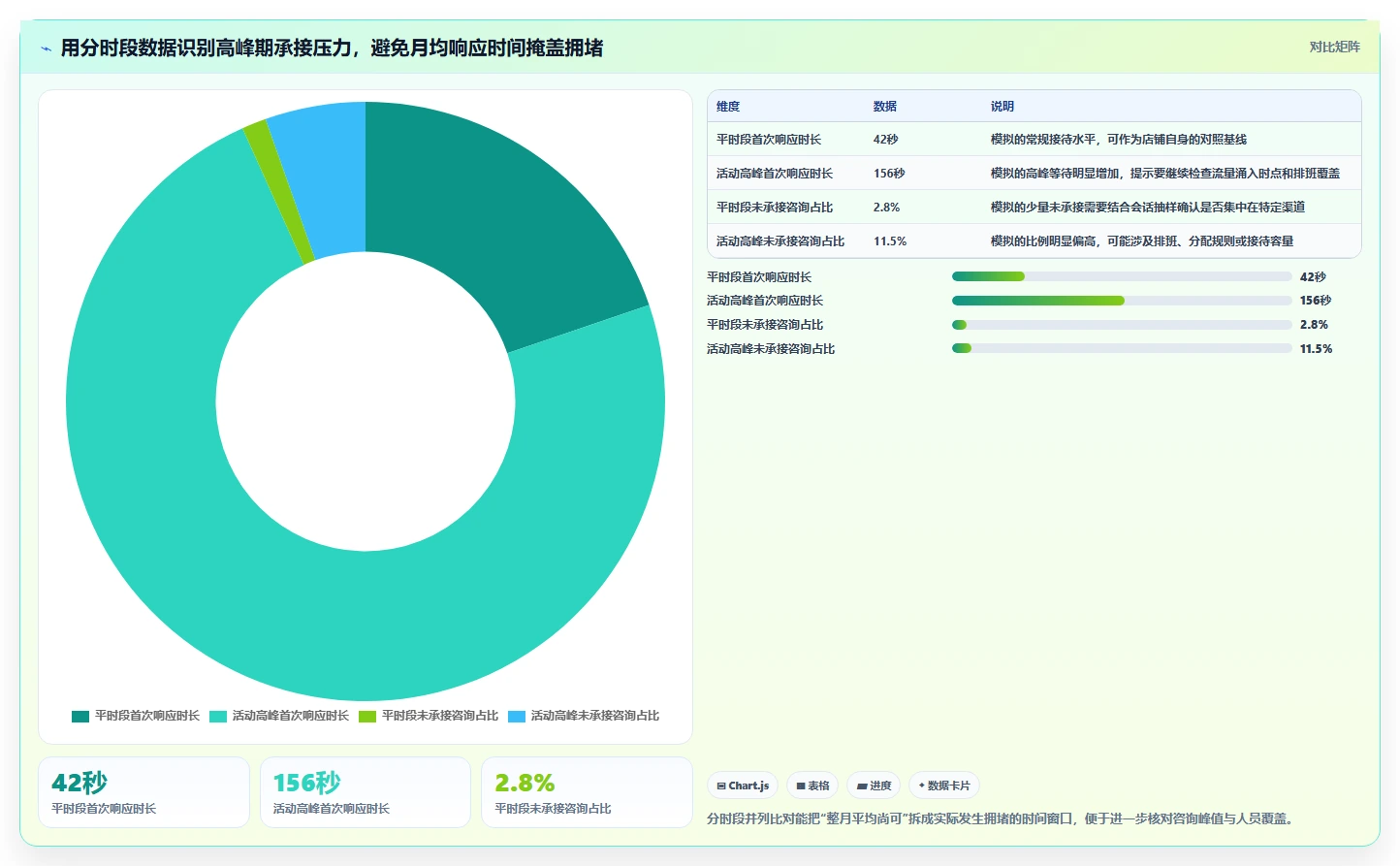1400x866 pixels.
Task: Click the progress list label 活动高峰未承接咨询占比
Action: point(771,349)
